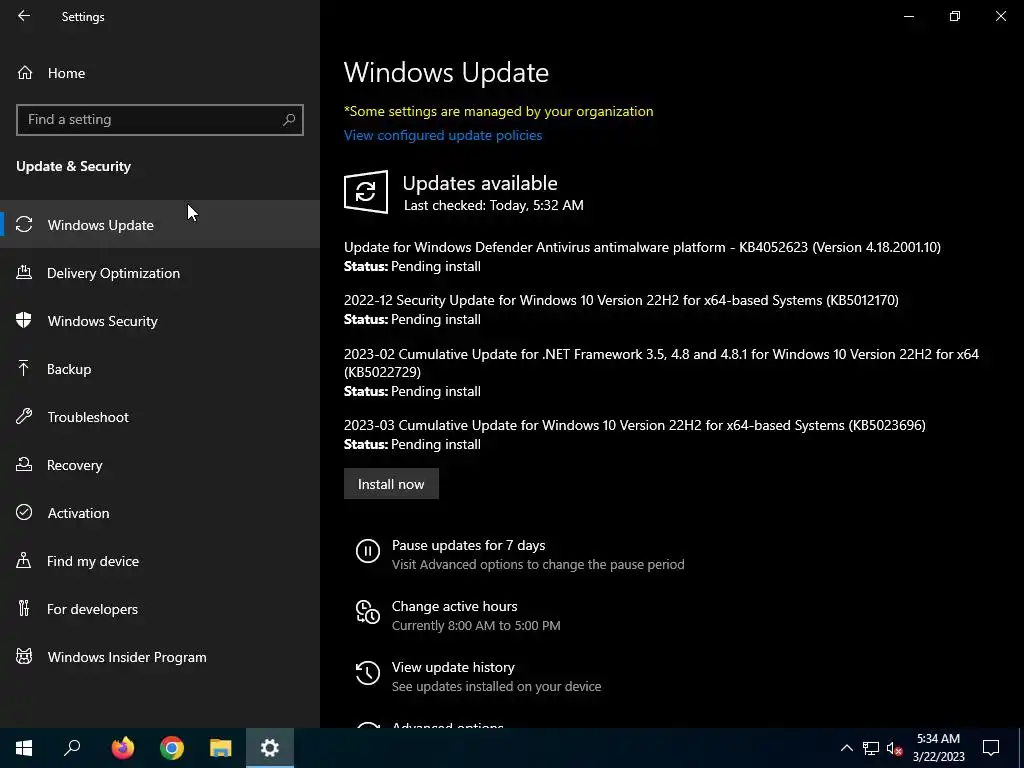Screen dimensions: 1024x768
Task: Click Pause updates for 7 days
Action: [468, 545]
